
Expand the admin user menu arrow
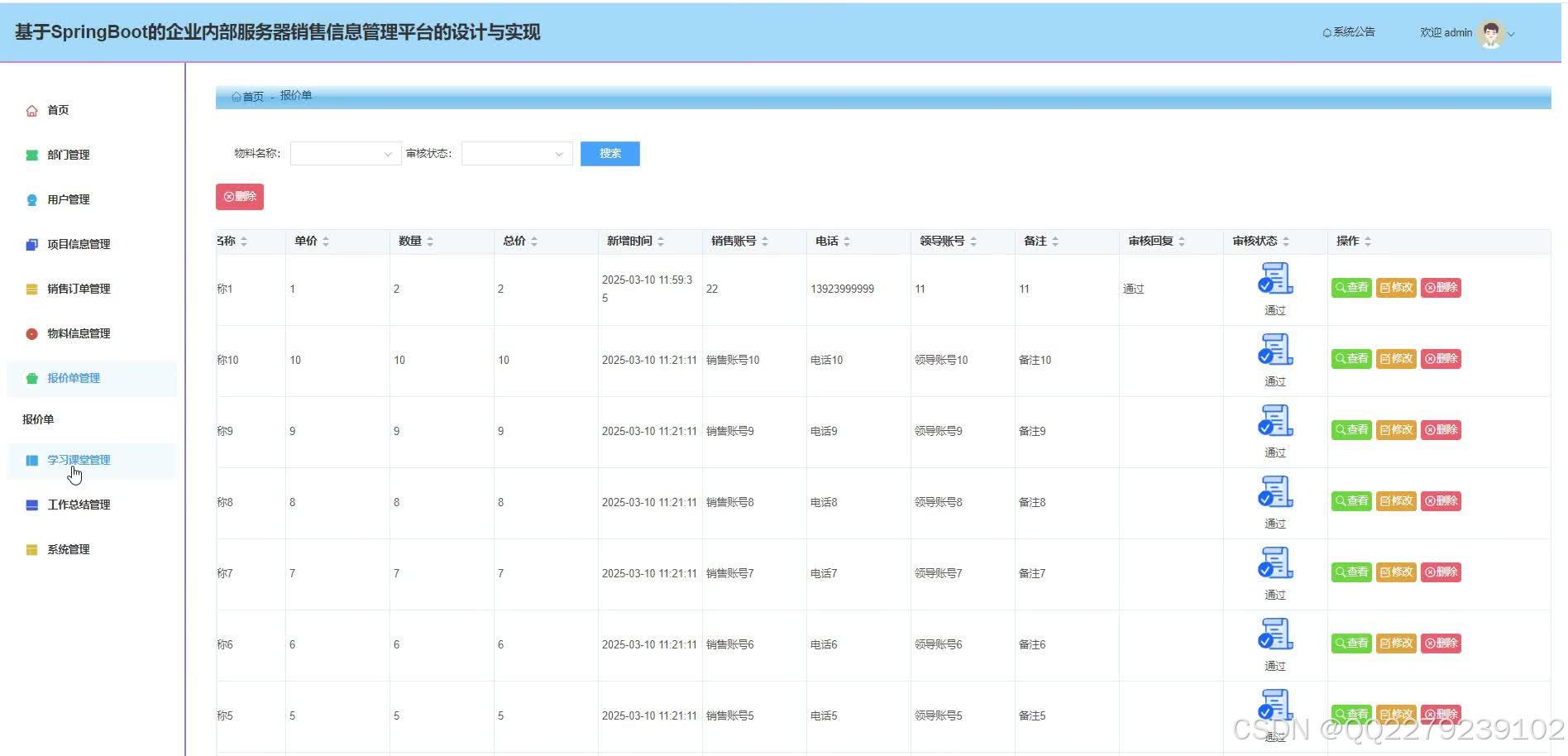(1512, 35)
